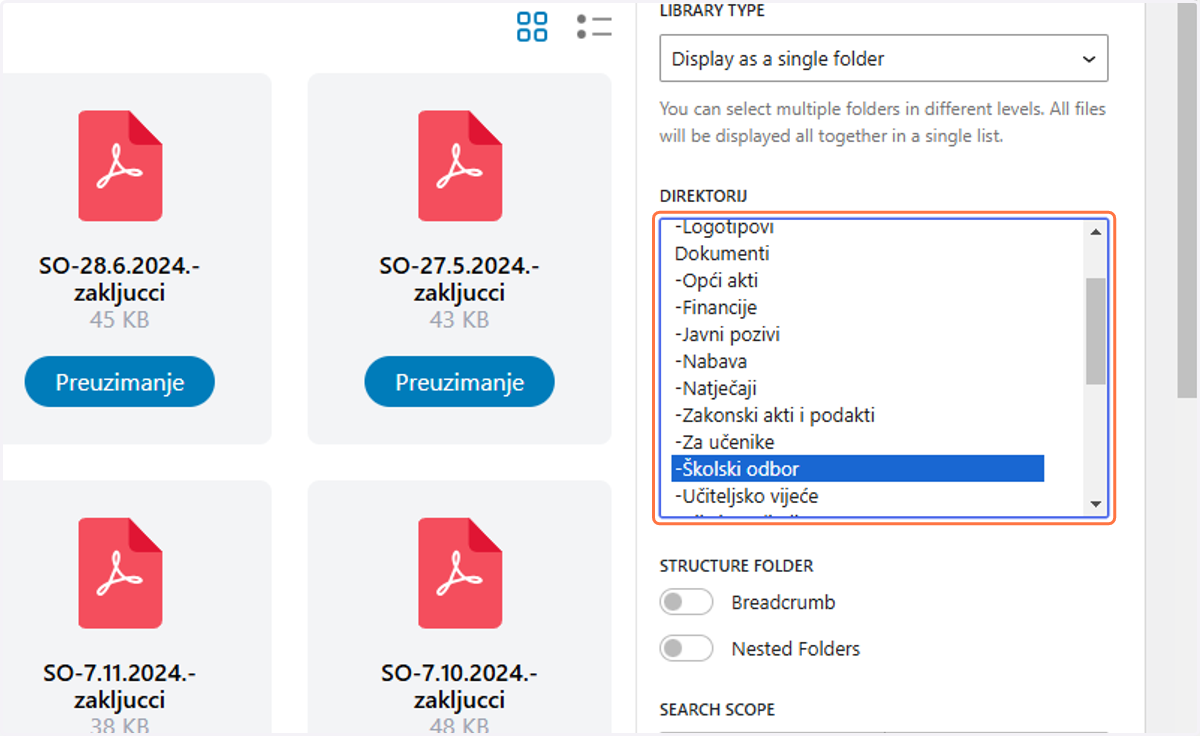Toggle the Nested Folders switch
Image resolution: width=1200 pixels, height=736 pixels.
[686, 649]
